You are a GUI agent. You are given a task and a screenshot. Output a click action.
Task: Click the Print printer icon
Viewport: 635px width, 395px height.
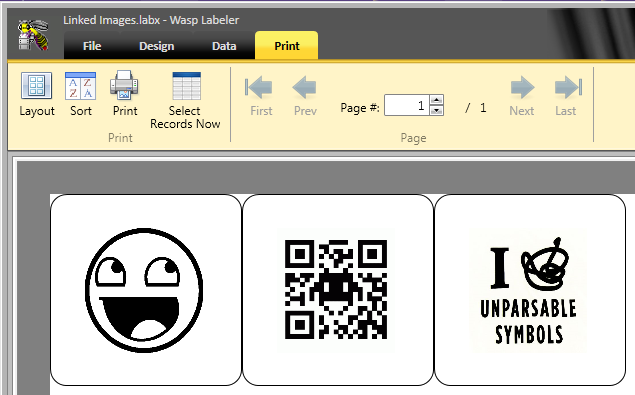[124, 85]
